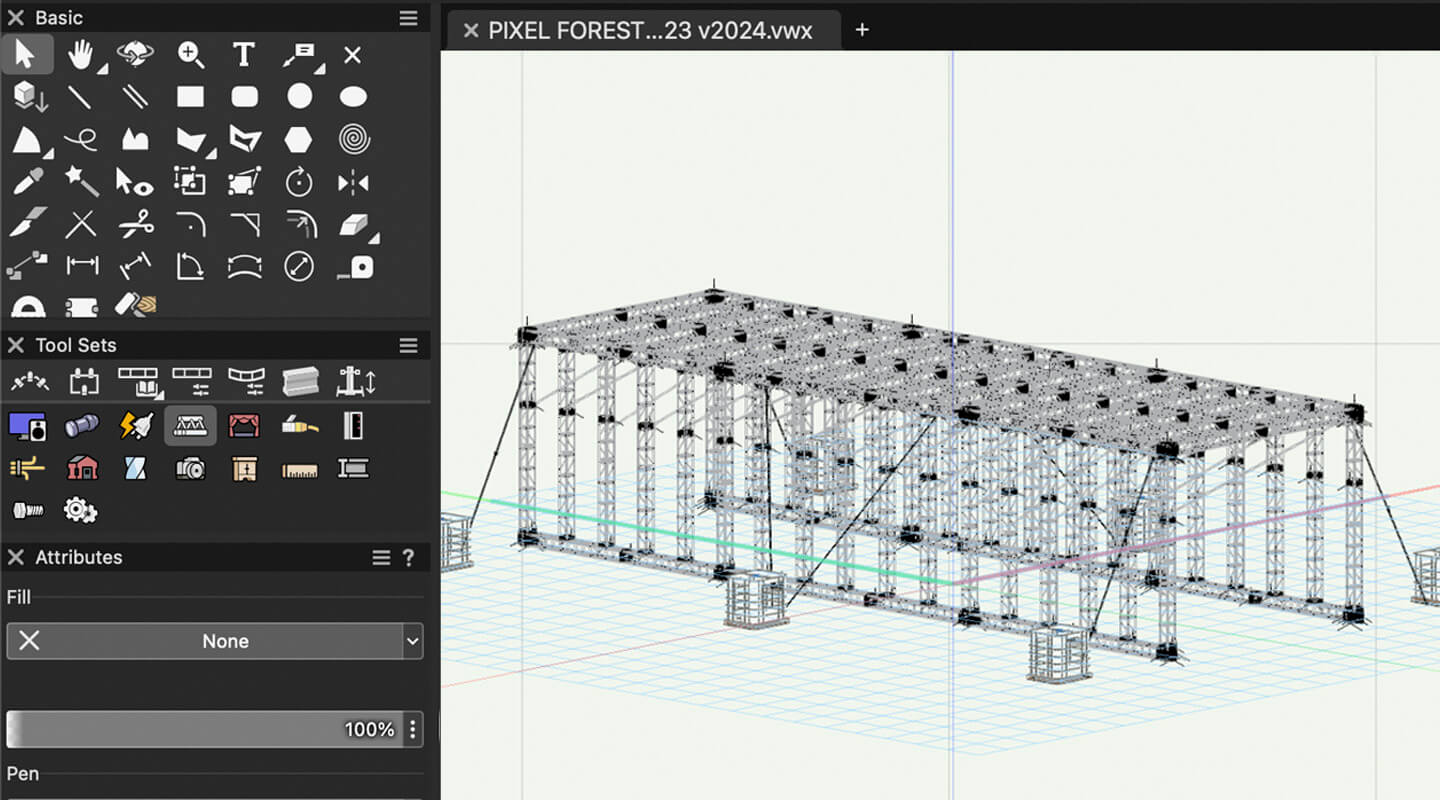
Task: Select the Attribute Mapping roller tool
Action: tap(135, 304)
